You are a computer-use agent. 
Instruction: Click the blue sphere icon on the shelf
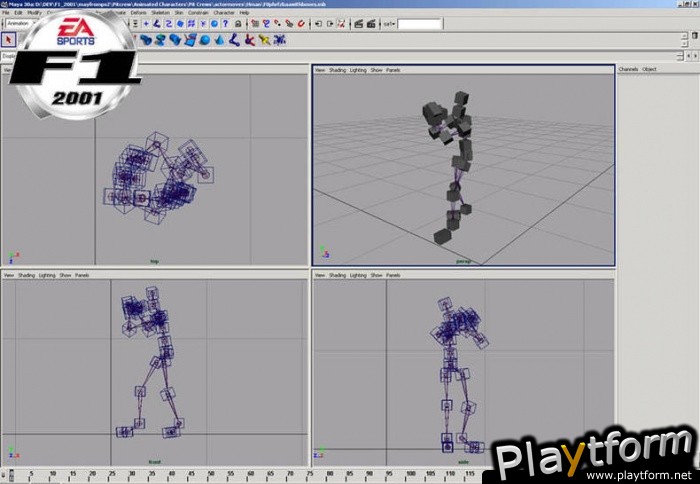click(x=205, y=40)
